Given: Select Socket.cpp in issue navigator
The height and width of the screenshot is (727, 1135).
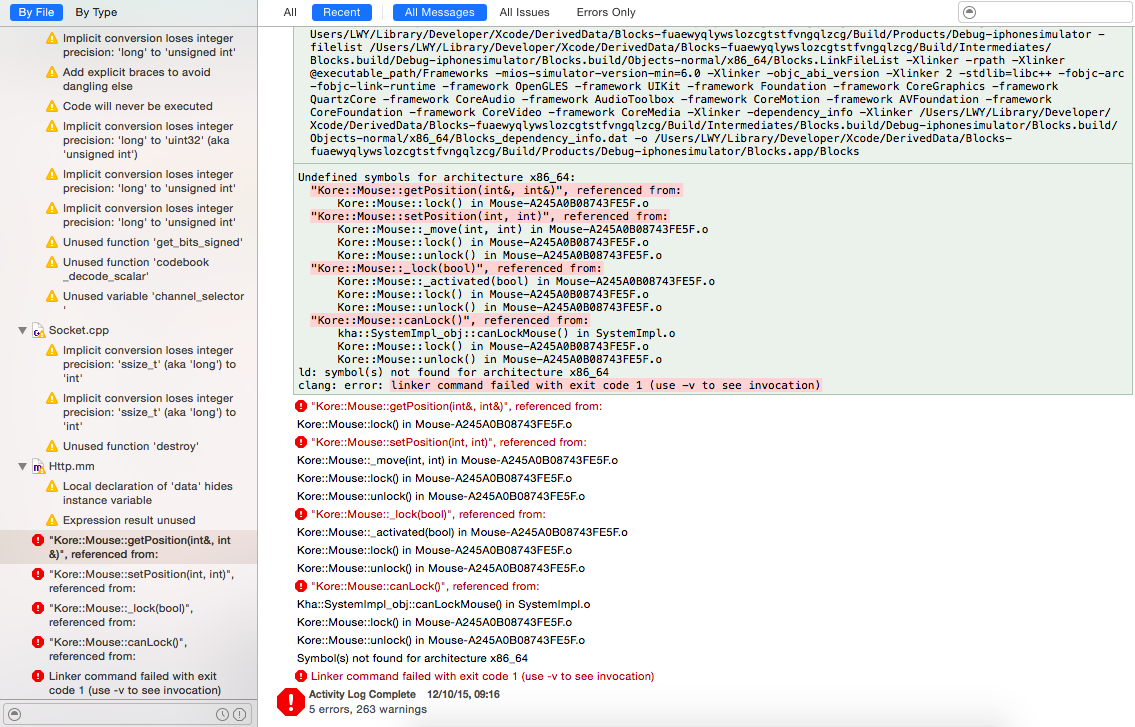Looking at the screenshot, I should click(79, 330).
